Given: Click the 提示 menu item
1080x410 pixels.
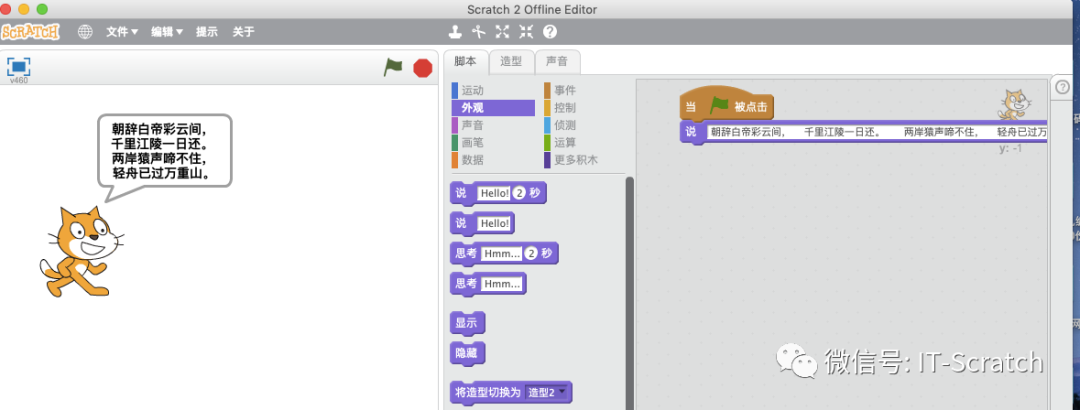Looking at the screenshot, I should click(207, 32).
